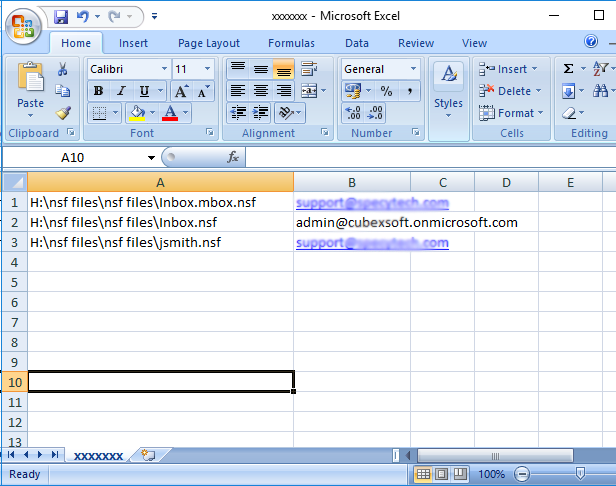Viewport: 616px width, 486px height.
Task: Open Merge & Center dropdown arrow
Action: pos(324,91)
